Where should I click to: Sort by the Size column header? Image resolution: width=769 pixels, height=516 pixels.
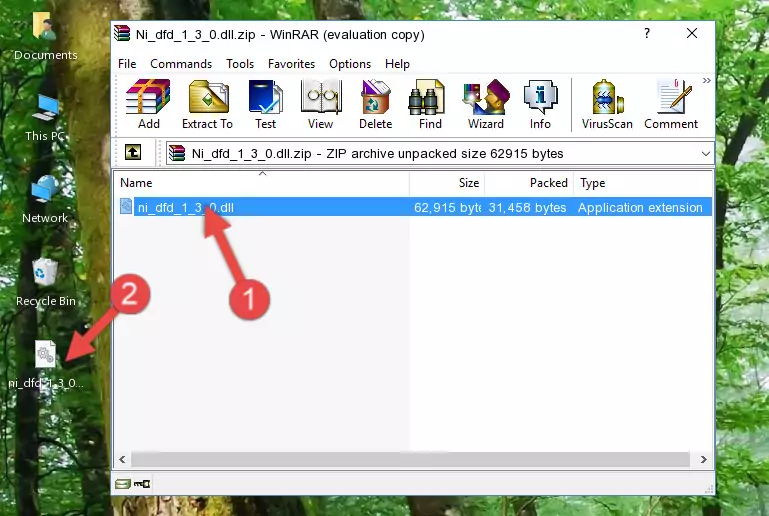[x=447, y=183]
